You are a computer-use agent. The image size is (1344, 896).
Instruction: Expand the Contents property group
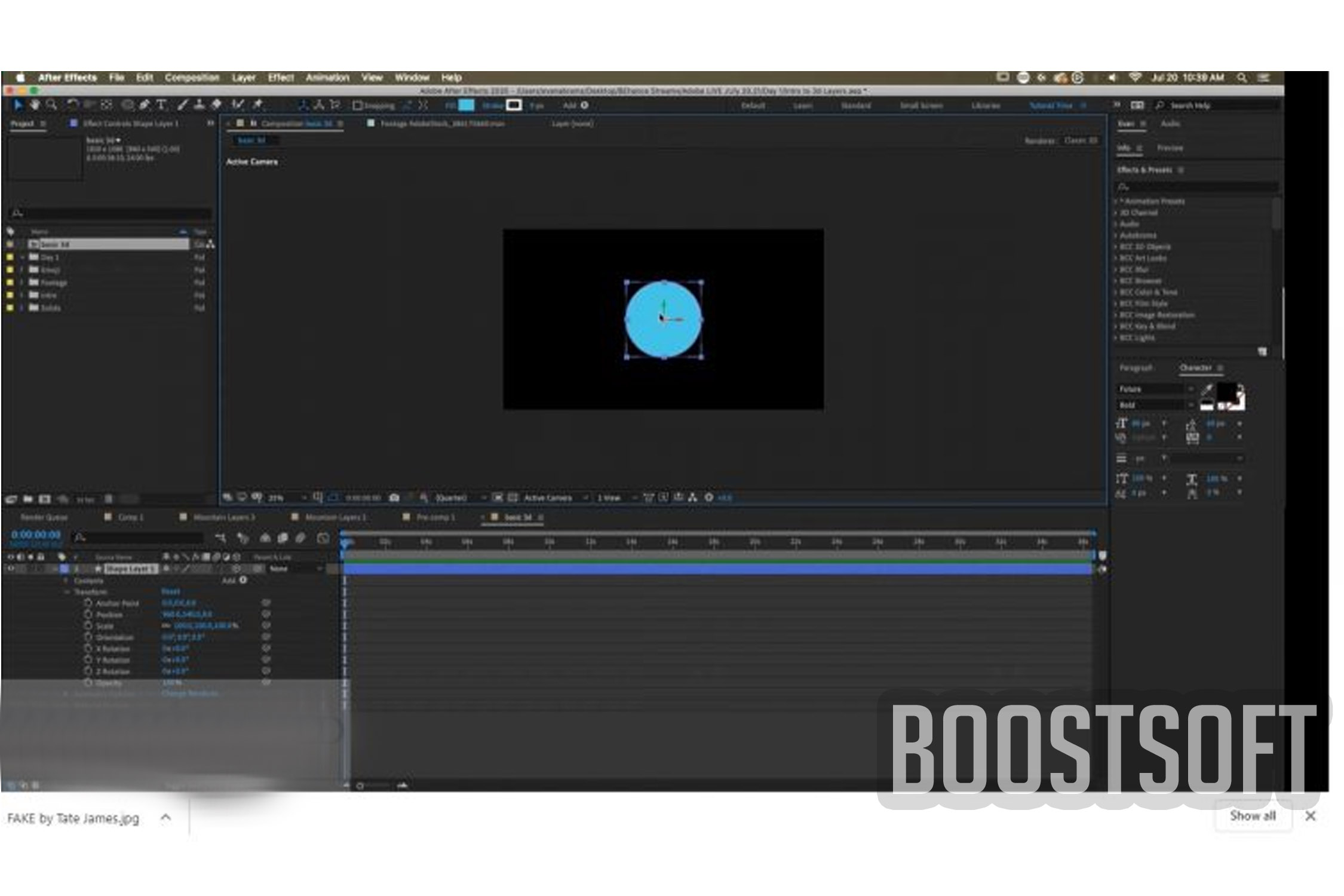click(66, 581)
